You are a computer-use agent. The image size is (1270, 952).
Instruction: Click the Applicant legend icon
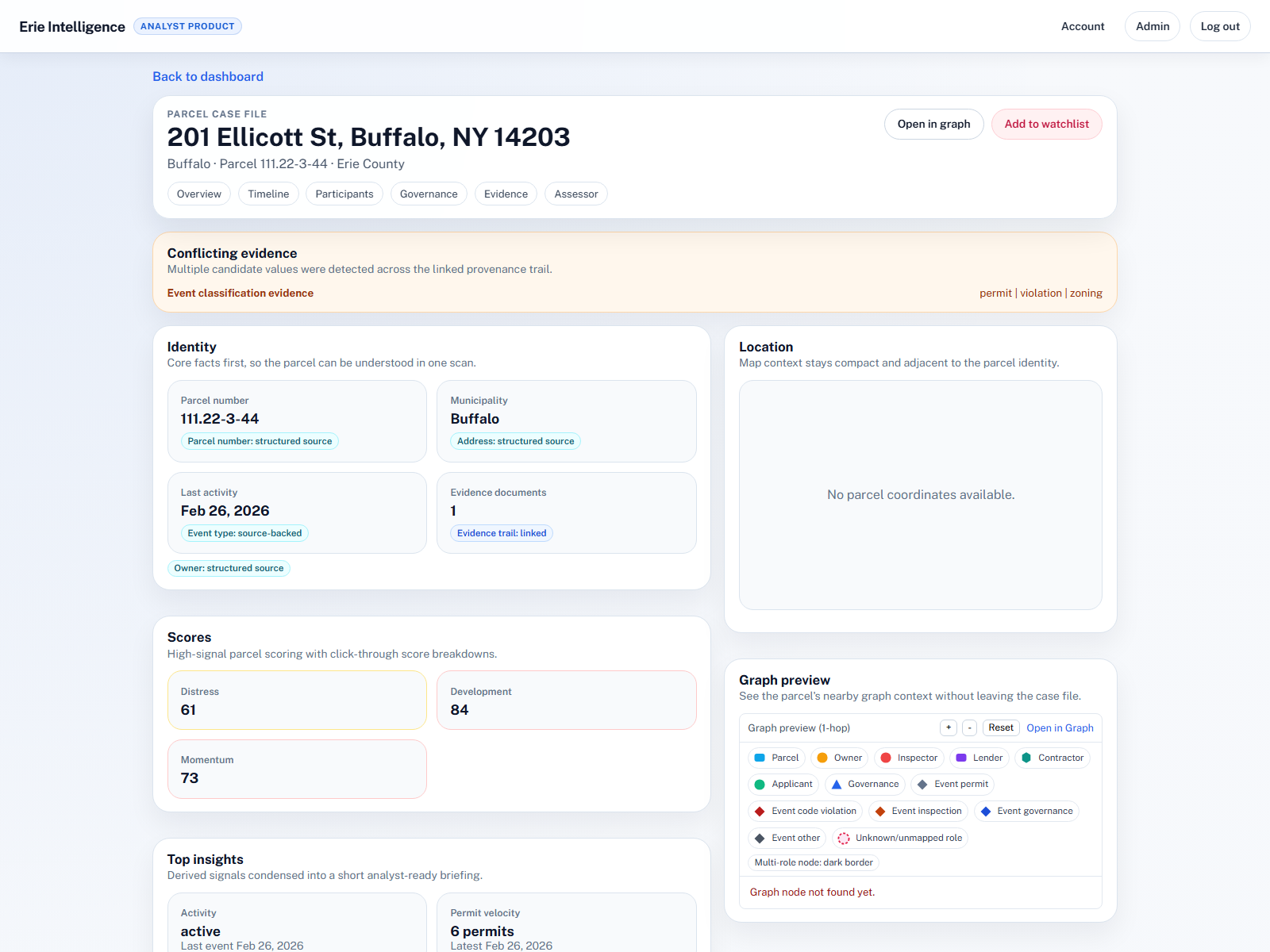(x=760, y=785)
